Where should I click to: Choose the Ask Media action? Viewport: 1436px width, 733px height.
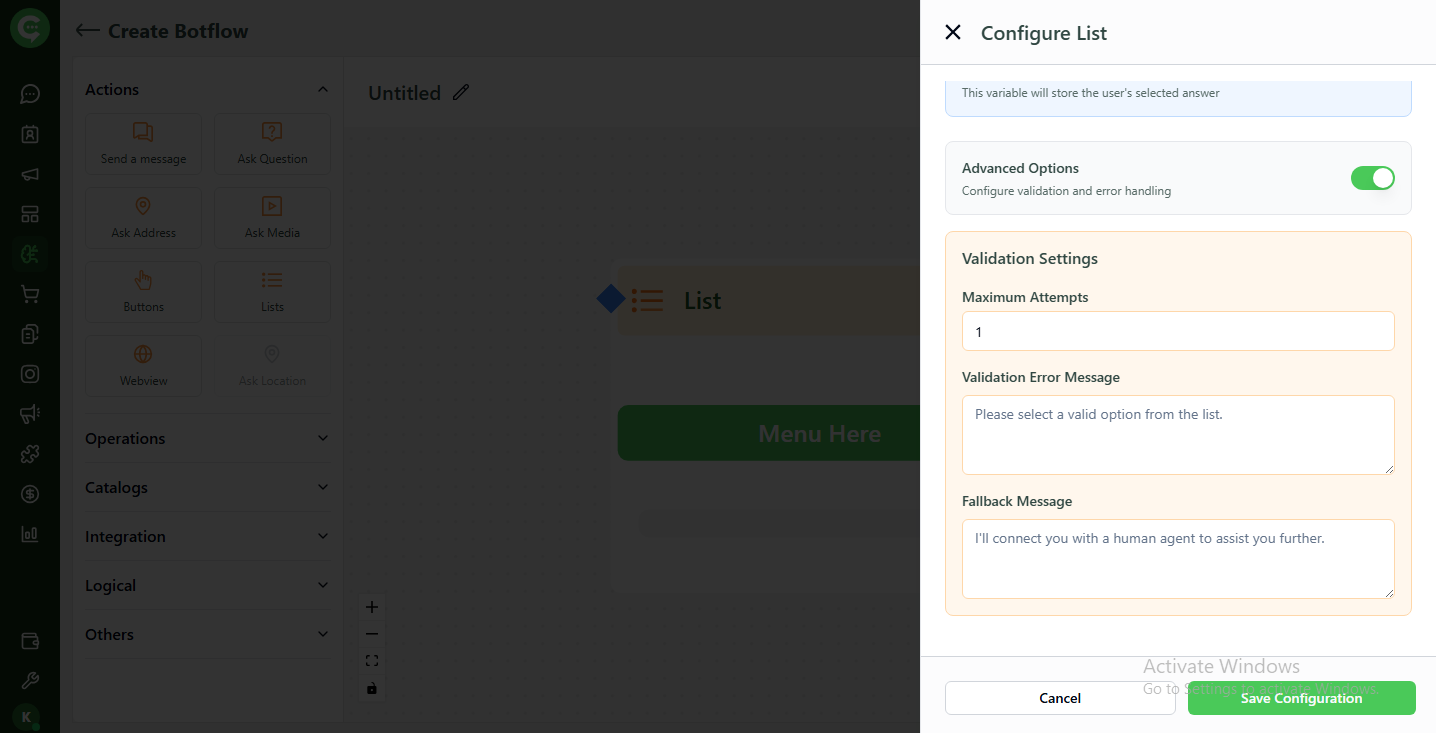[271, 218]
